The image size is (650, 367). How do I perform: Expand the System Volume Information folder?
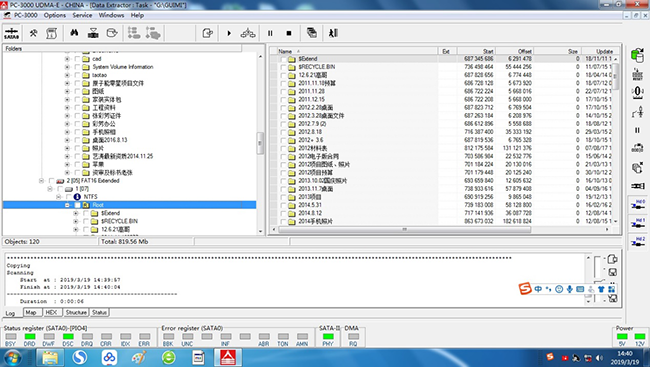click(67, 67)
